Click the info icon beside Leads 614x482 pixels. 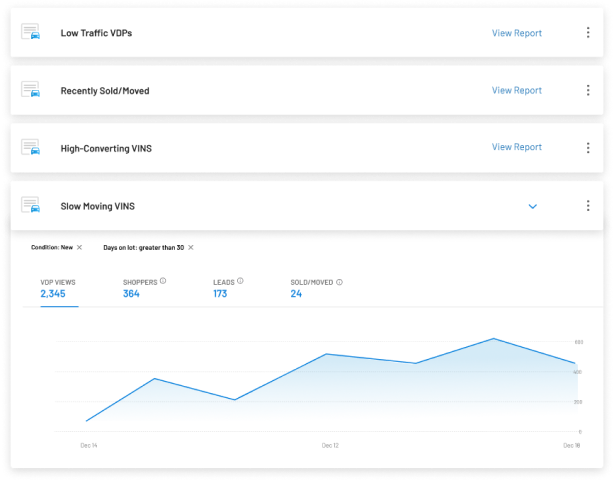click(x=240, y=281)
